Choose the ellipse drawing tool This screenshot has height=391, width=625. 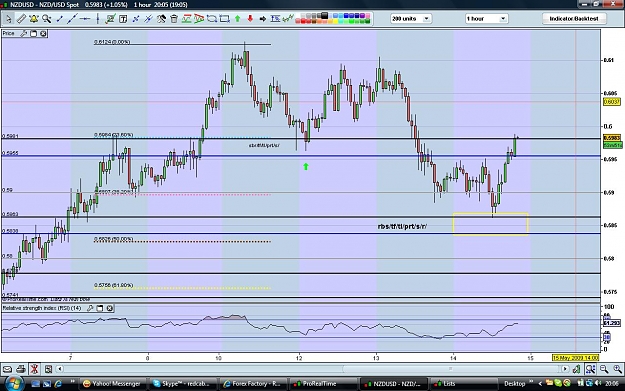tap(212, 19)
